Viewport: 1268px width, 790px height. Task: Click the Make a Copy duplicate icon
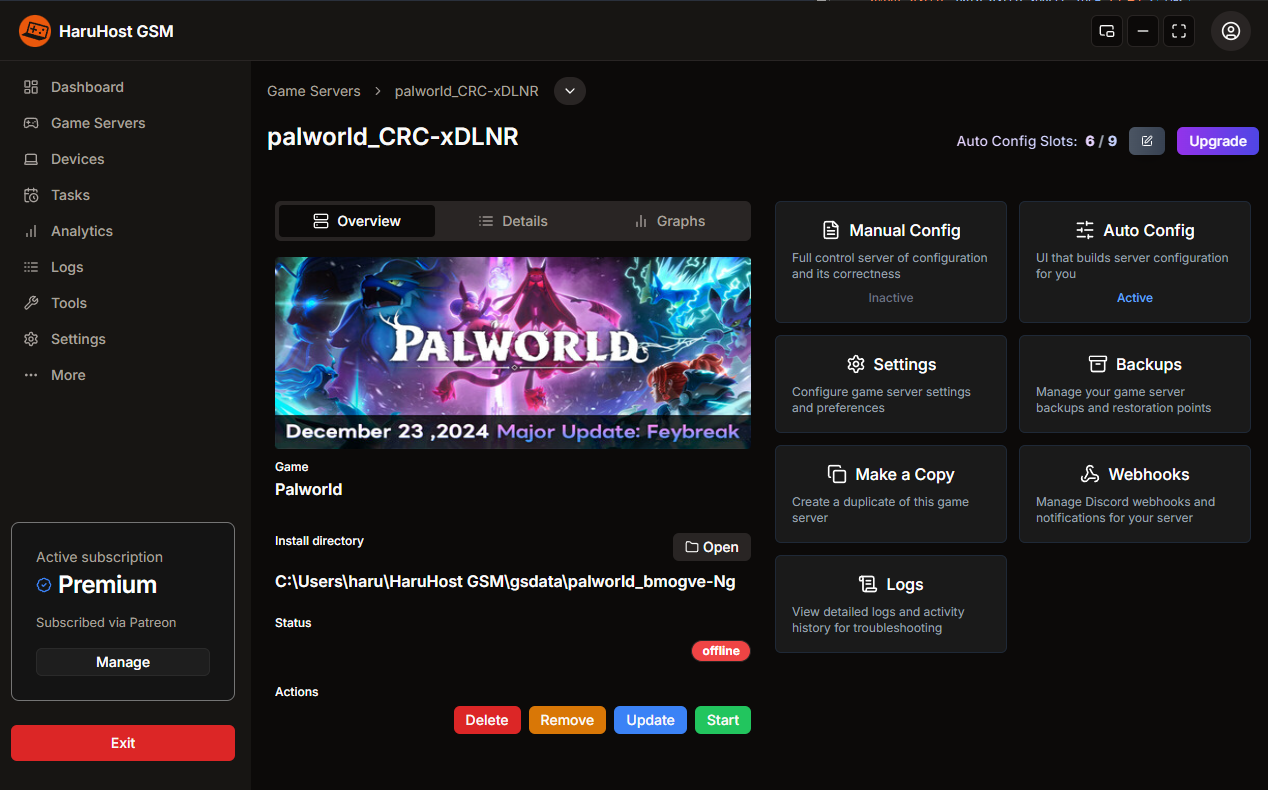pyautogui.click(x=837, y=474)
